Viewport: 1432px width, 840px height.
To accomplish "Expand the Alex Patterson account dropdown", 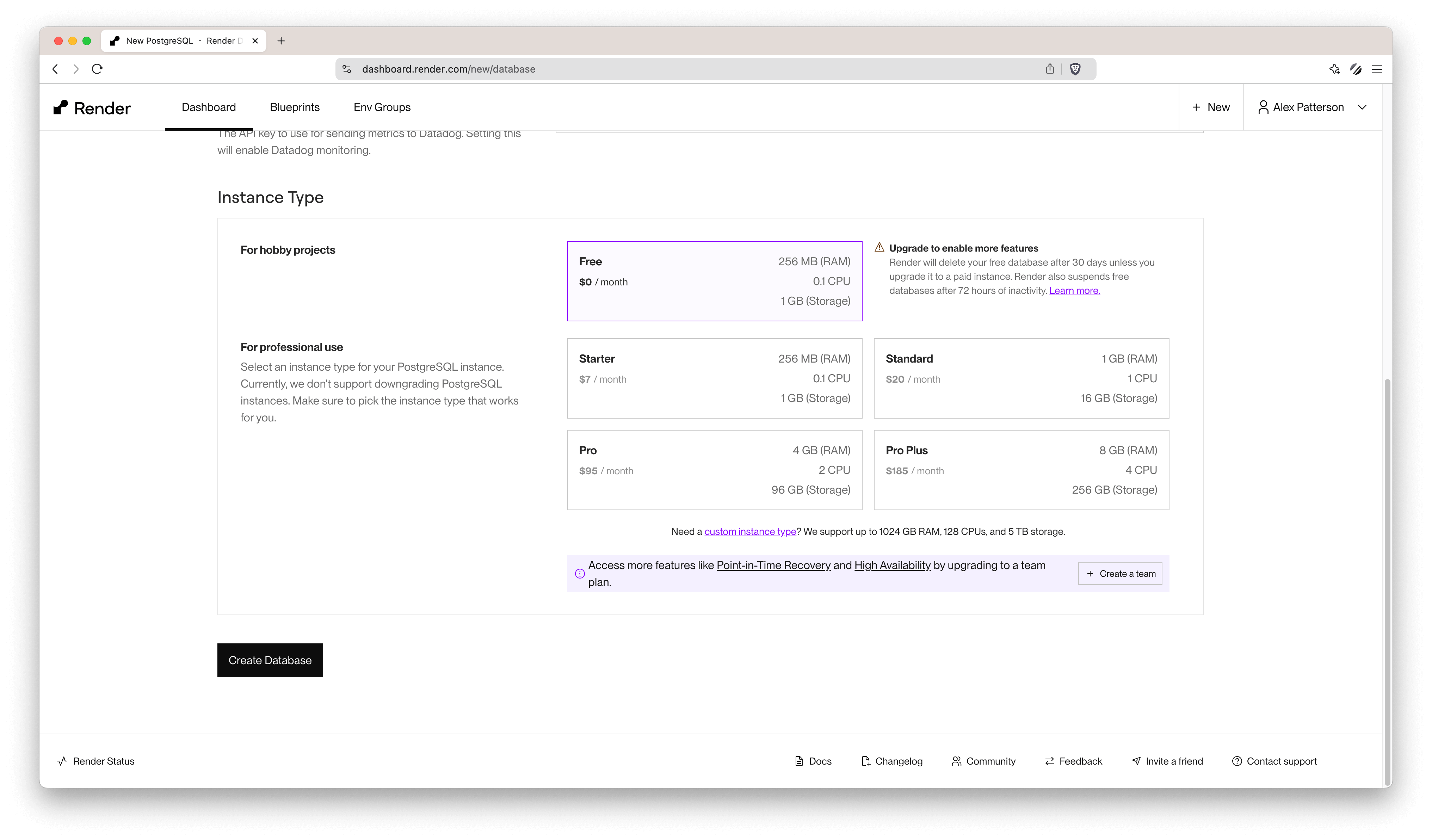I will pyautogui.click(x=1362, y=107).
